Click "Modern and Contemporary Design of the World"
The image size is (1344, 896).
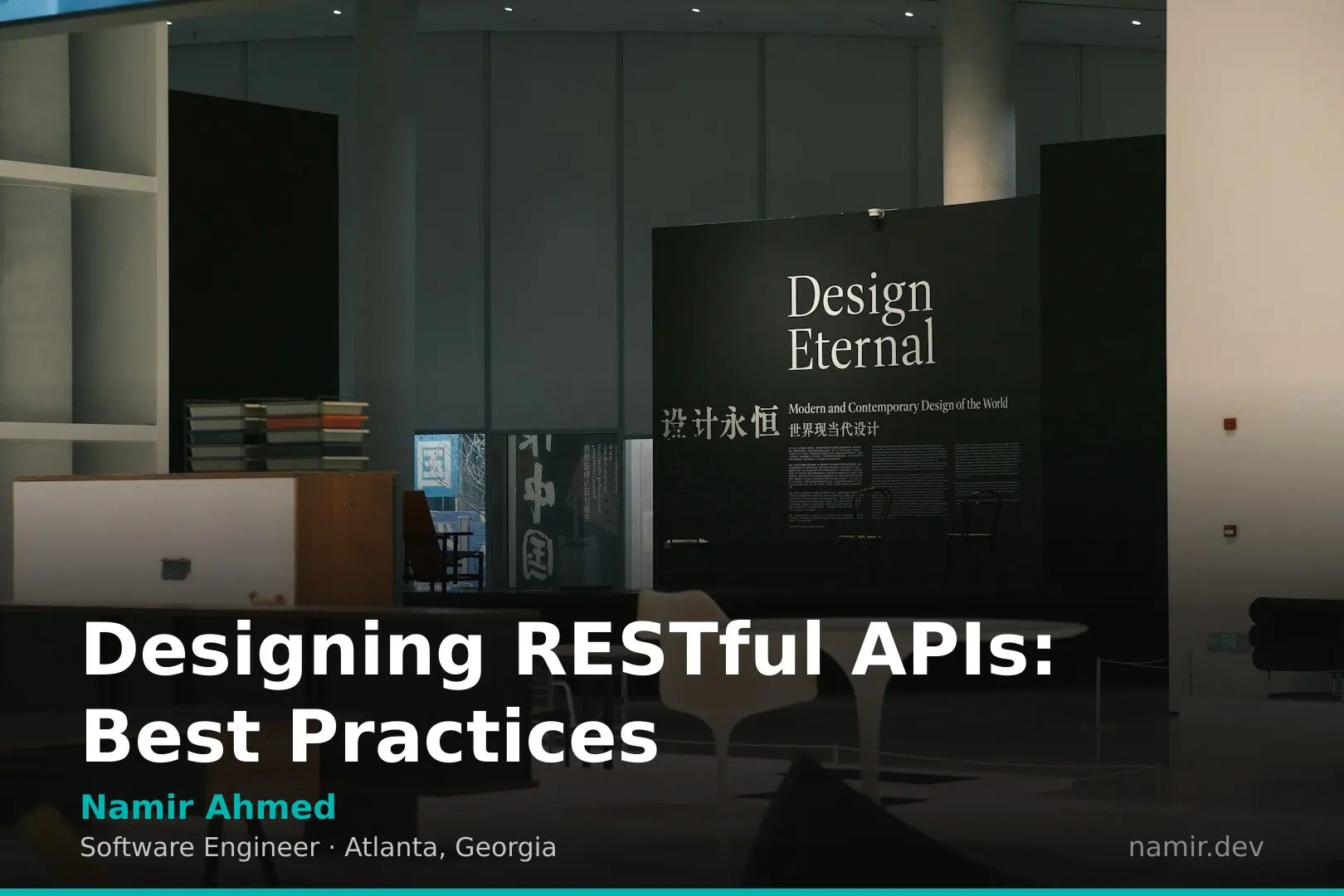[898, 406]
